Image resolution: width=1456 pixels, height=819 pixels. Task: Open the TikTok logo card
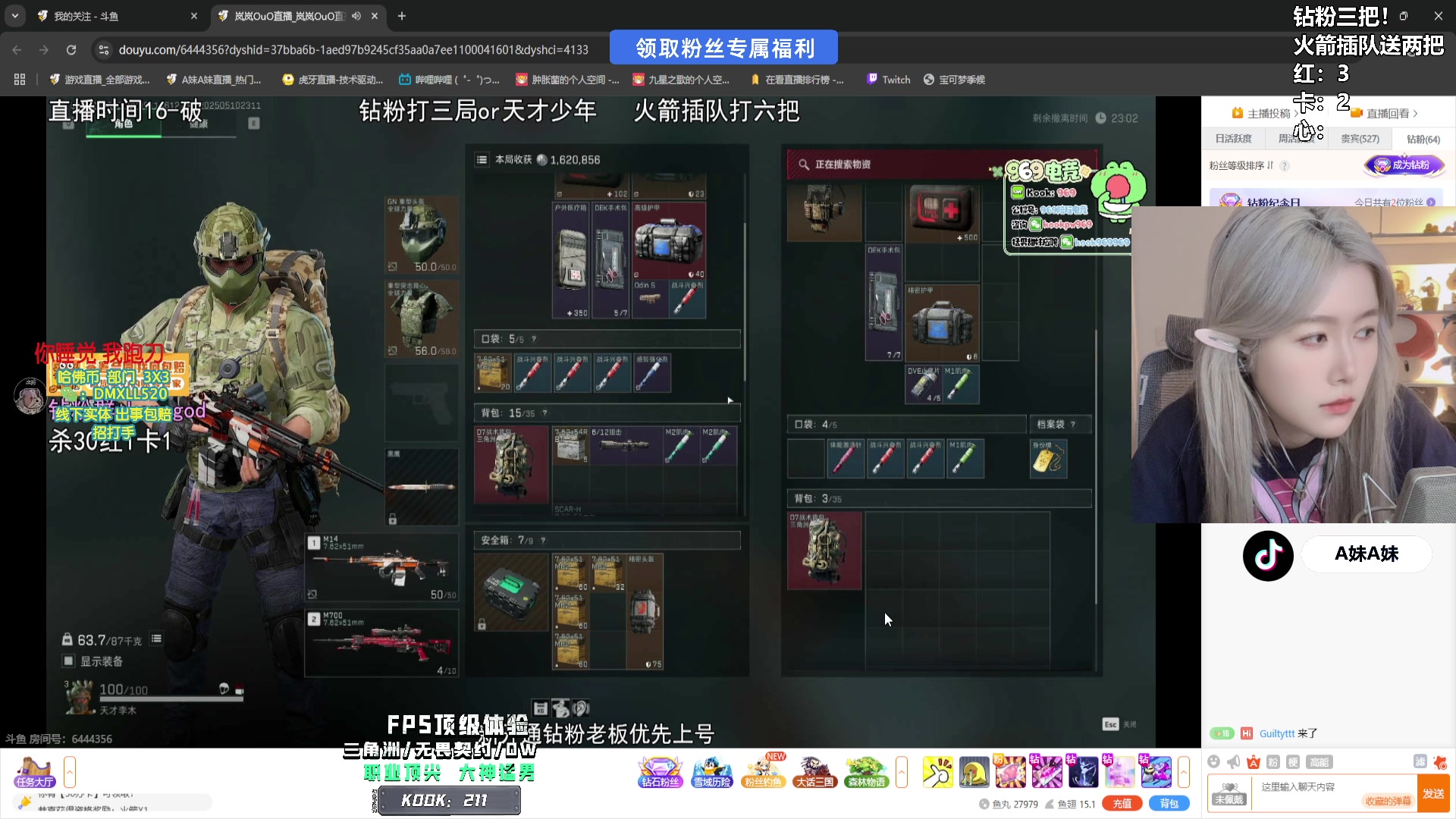[1268, 556]
